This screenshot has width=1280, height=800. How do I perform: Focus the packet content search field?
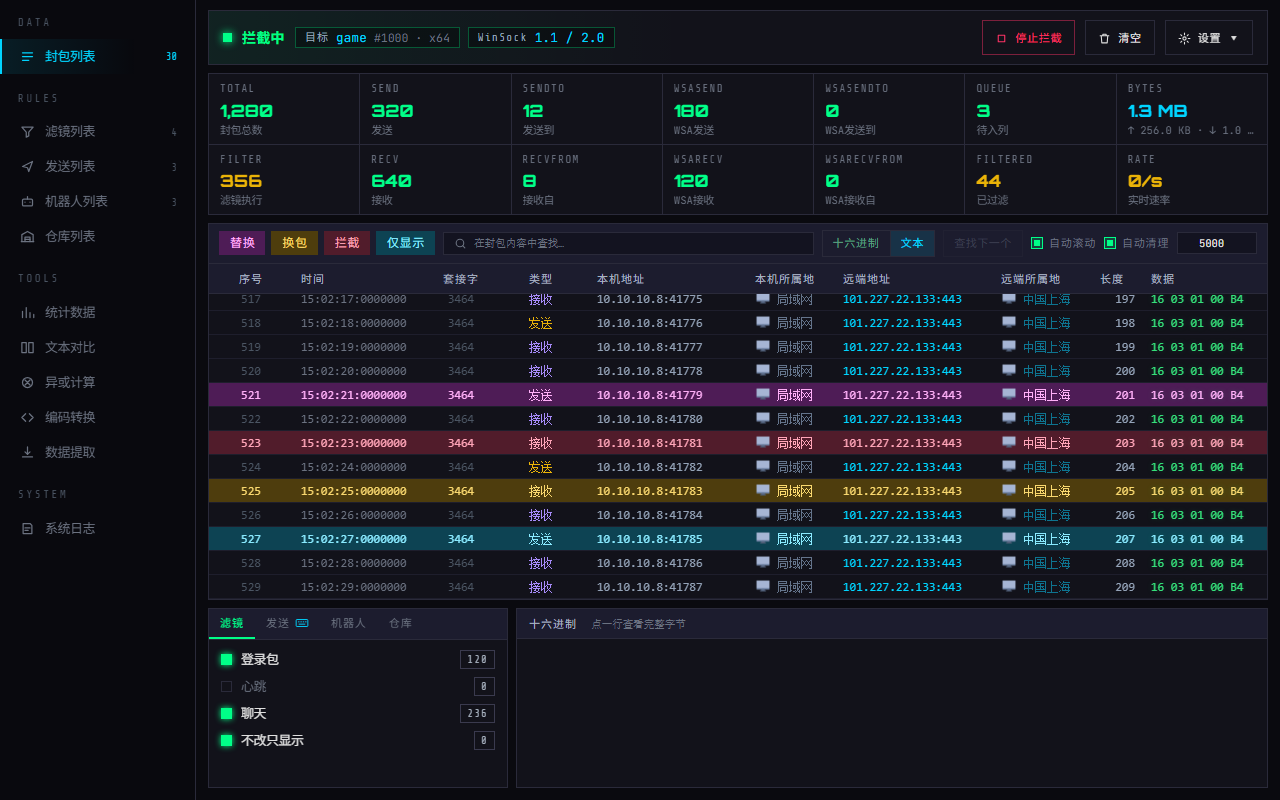pos(628,243)
